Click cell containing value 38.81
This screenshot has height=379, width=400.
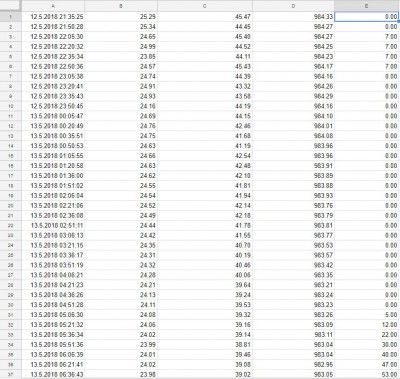click(205, 345)
